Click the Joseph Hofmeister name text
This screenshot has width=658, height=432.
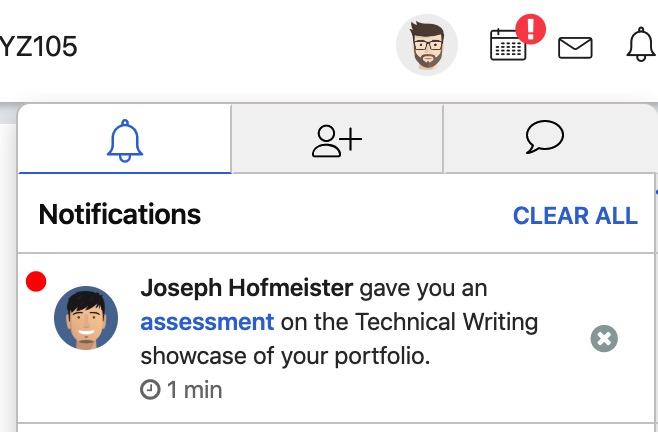(x=247, y=288)
